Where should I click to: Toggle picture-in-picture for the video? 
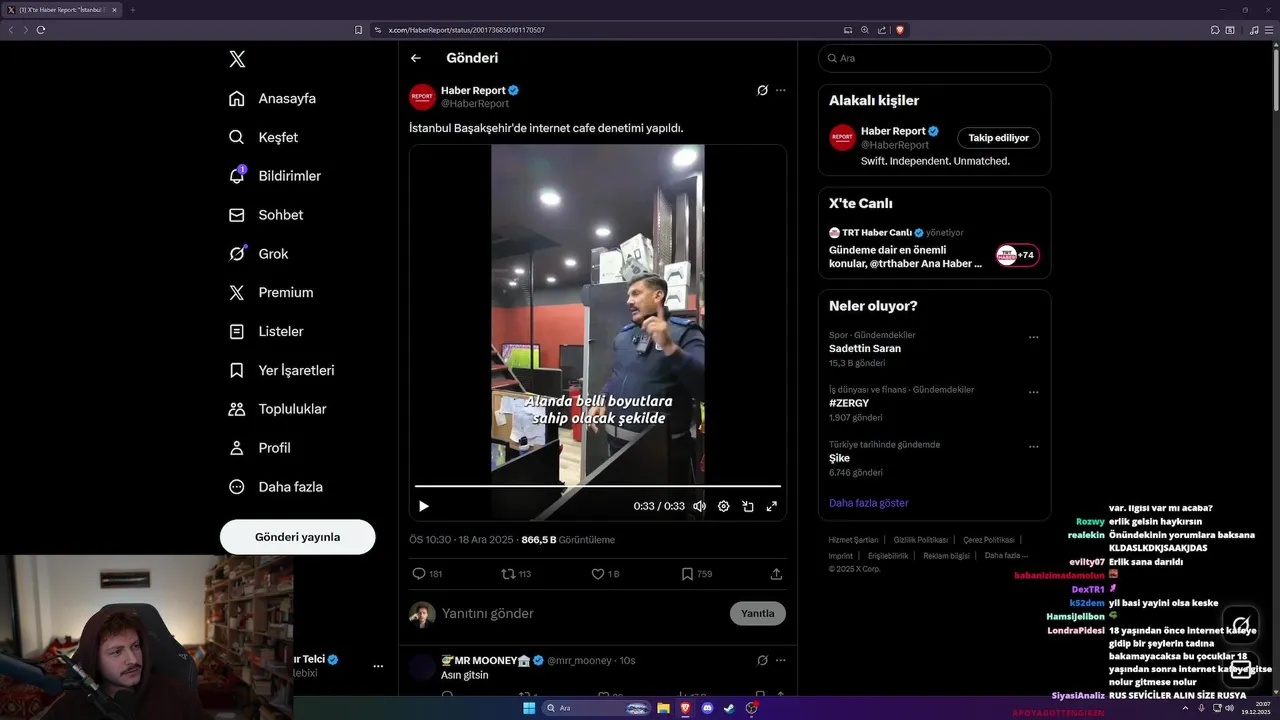(747, 506)
